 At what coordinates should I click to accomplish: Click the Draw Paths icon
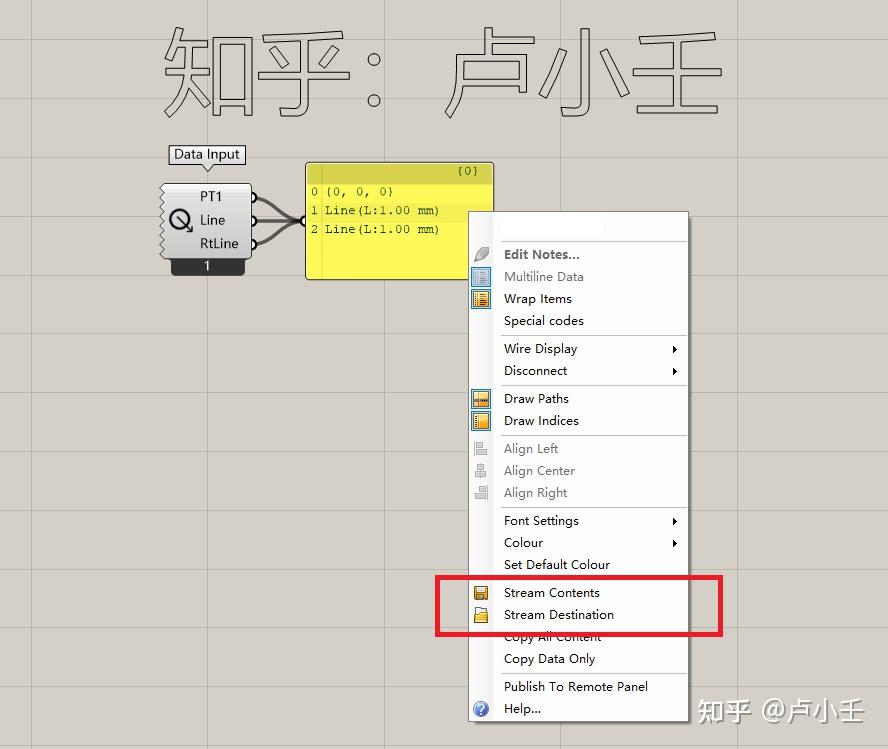click(x=481, y=398)
